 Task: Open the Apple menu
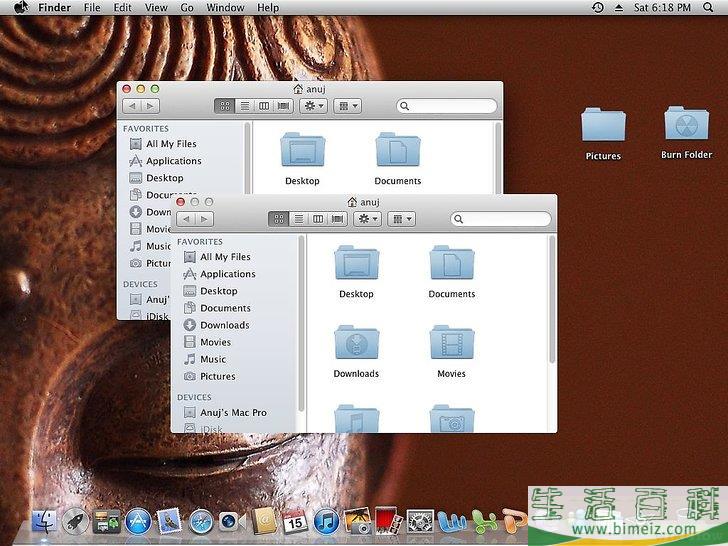[21, 7]
